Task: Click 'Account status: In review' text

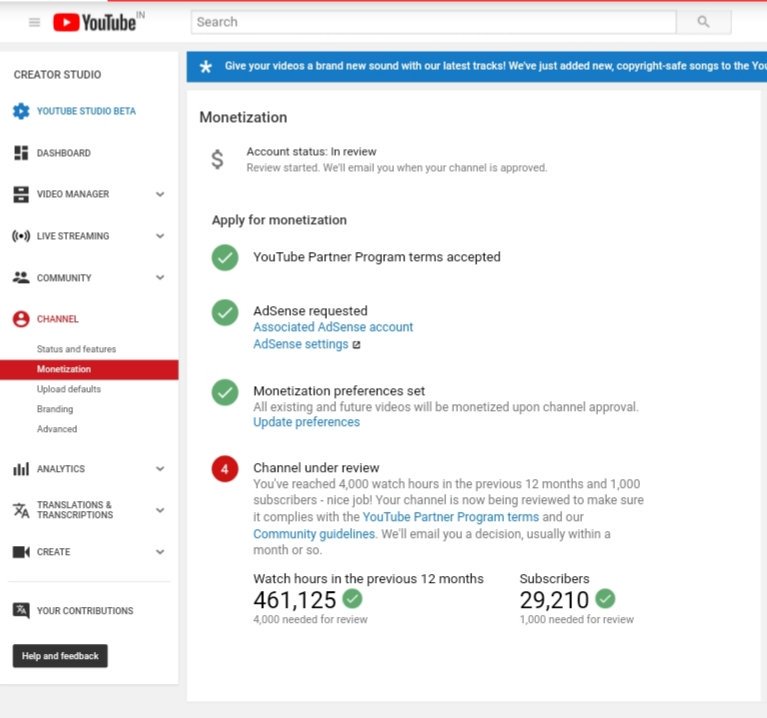Action: point(312,152)
